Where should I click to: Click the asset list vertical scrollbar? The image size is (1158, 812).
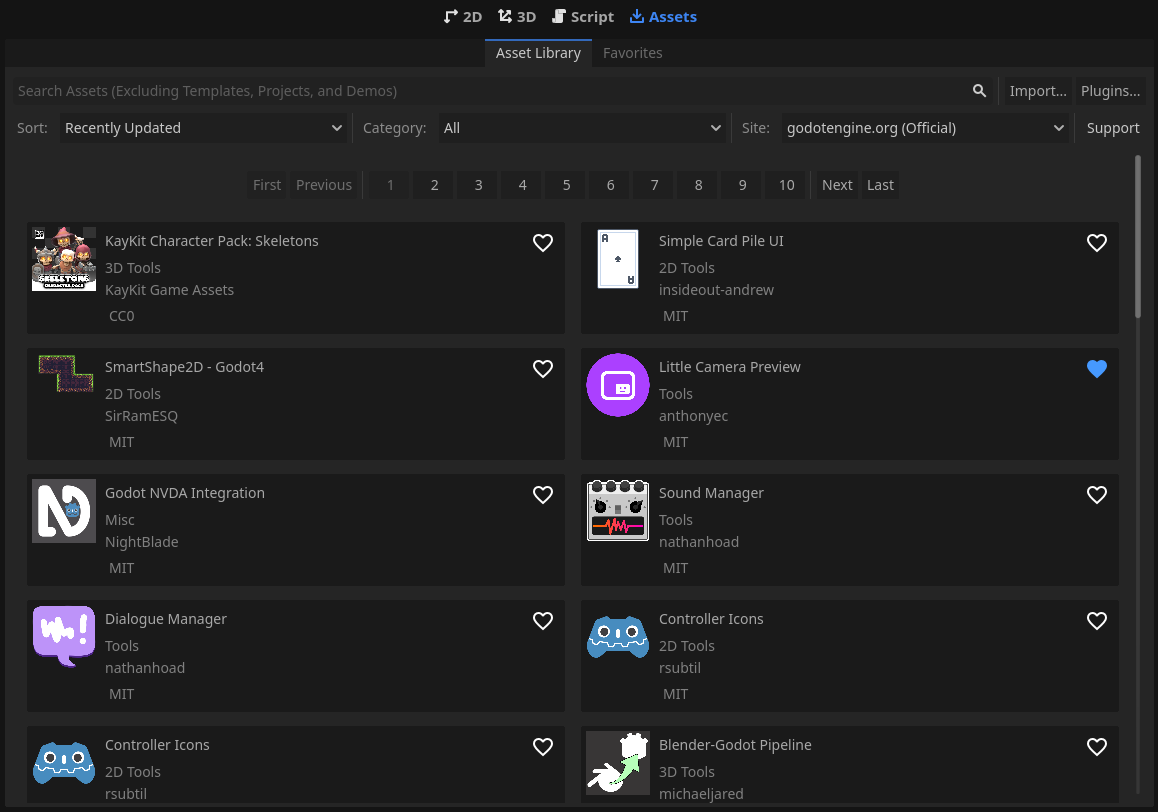(1137, 236)
